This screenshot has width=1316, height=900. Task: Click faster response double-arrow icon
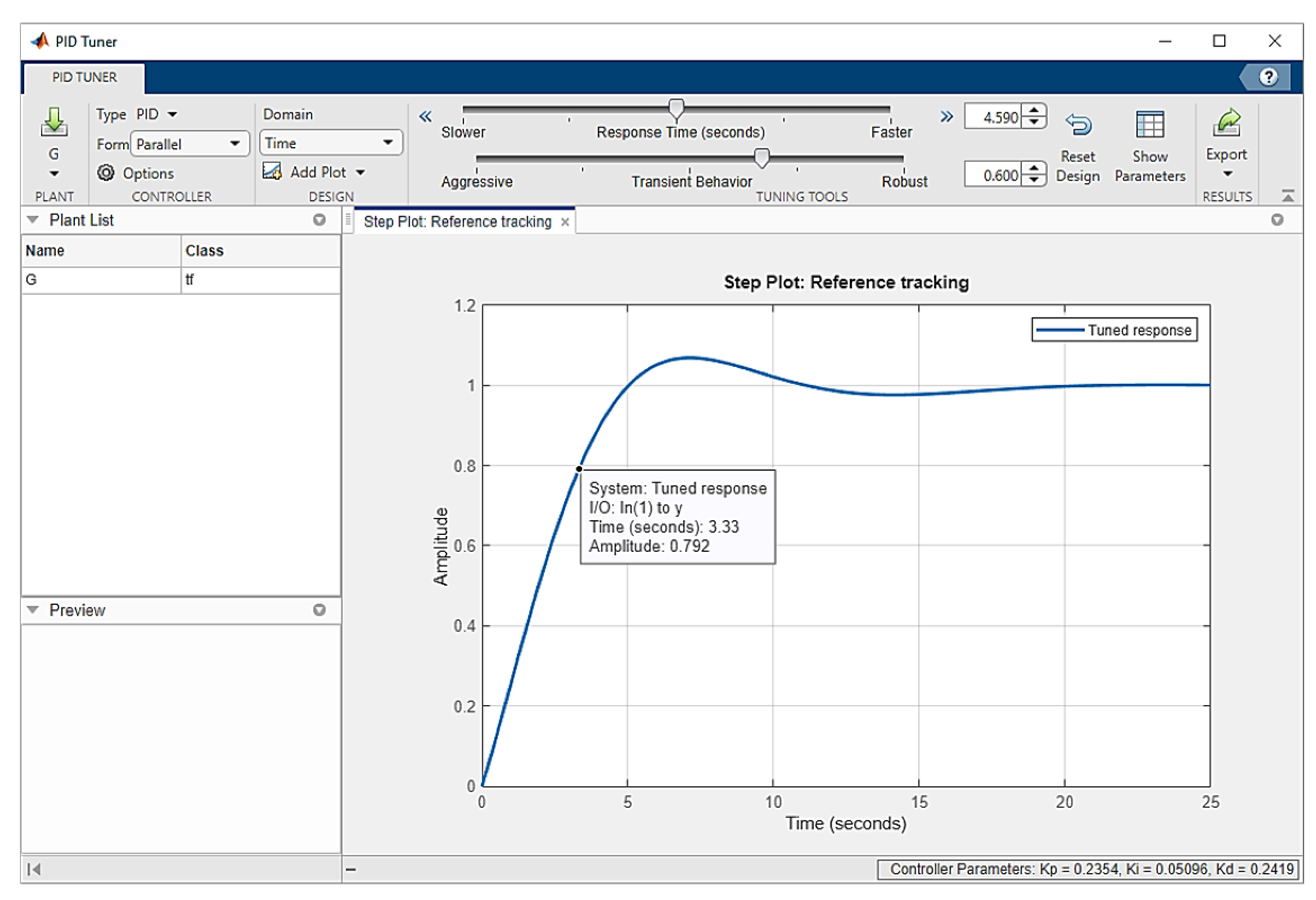click(946, 116)
